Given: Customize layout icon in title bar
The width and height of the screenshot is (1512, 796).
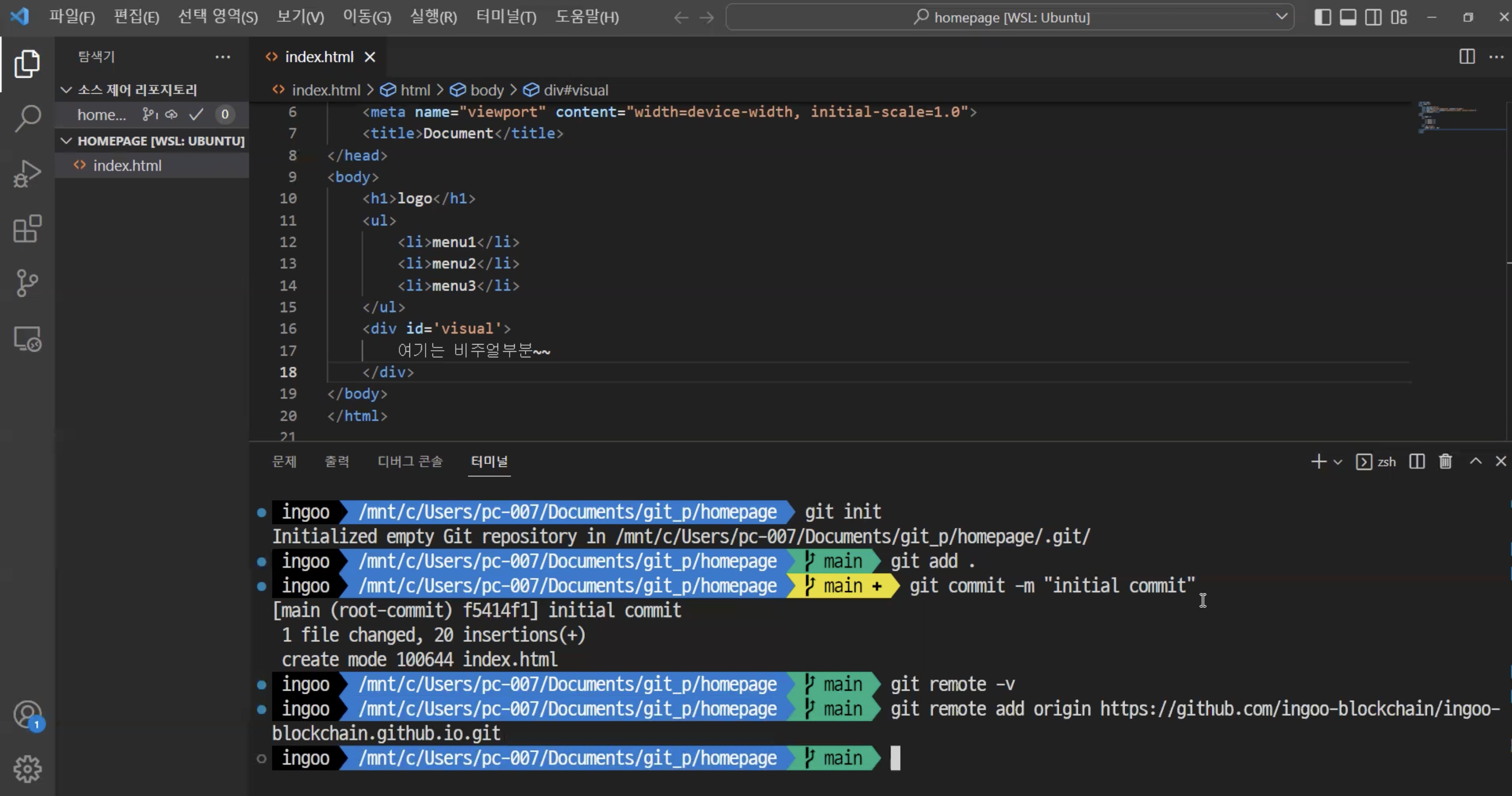Looking at the screenshot, I should (x=1399, y=17).
